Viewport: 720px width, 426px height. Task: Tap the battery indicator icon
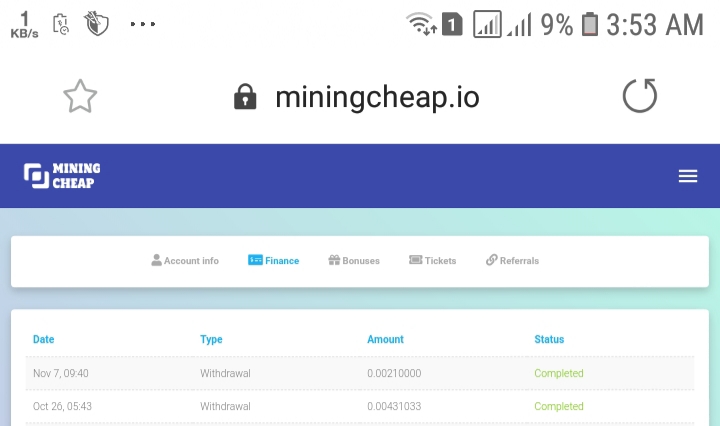coord(590,24)
